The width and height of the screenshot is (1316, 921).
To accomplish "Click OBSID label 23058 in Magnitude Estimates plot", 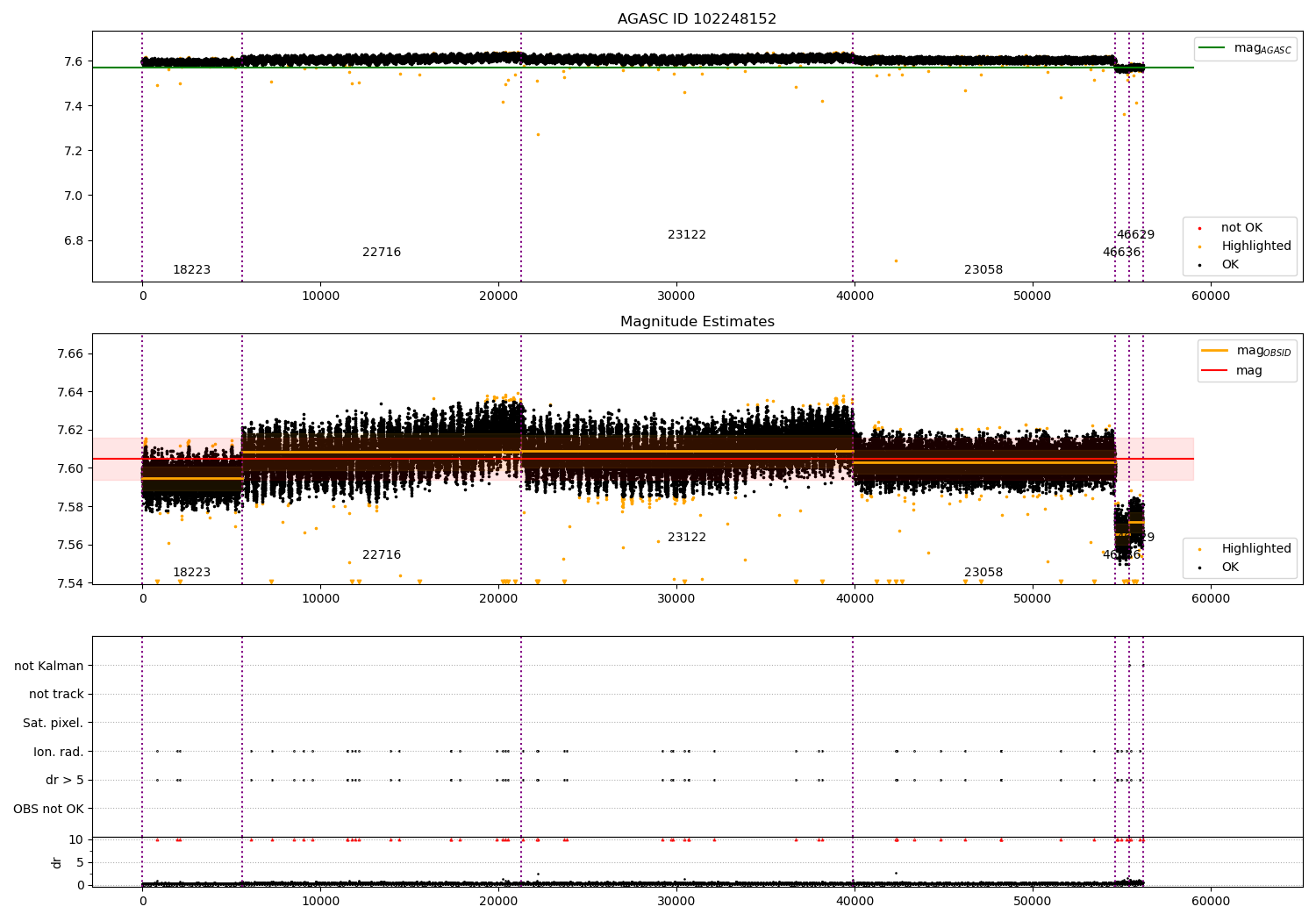I will coord(983,573).
